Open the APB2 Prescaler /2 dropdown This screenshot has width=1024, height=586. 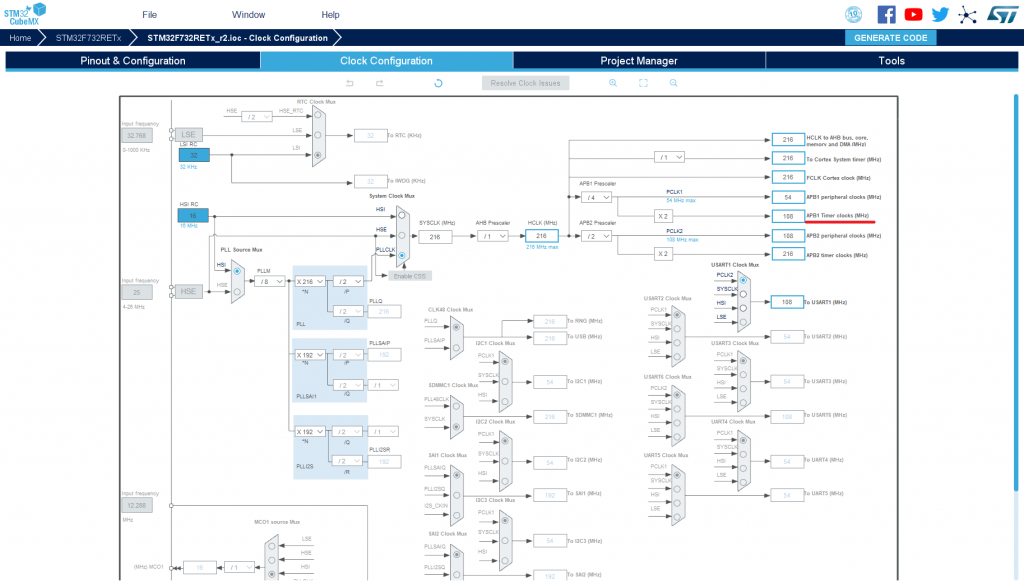click(x=596, y=236)
